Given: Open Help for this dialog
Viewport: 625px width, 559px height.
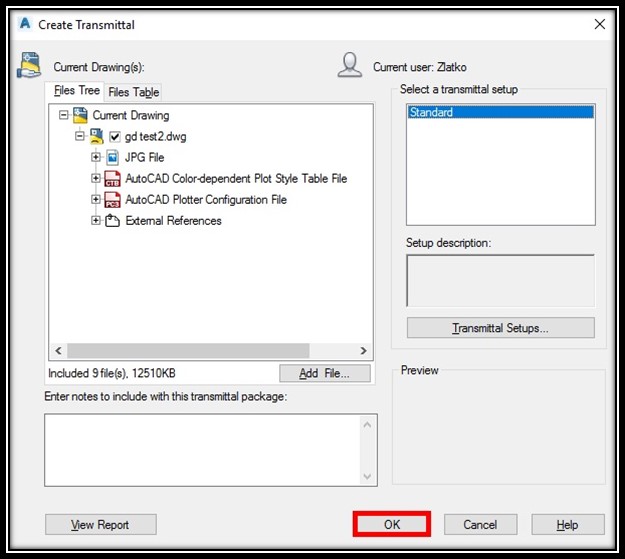Looking at the screenshot, I should tap(568, 524).
